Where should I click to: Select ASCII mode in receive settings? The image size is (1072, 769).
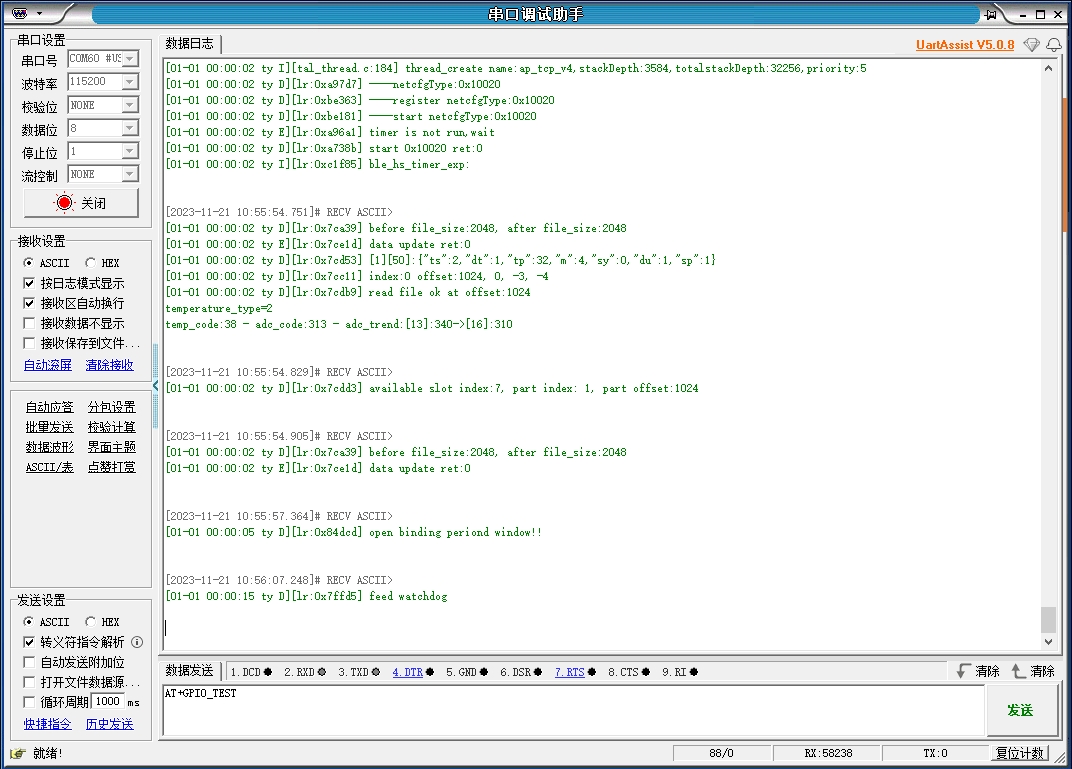point(28,262)
